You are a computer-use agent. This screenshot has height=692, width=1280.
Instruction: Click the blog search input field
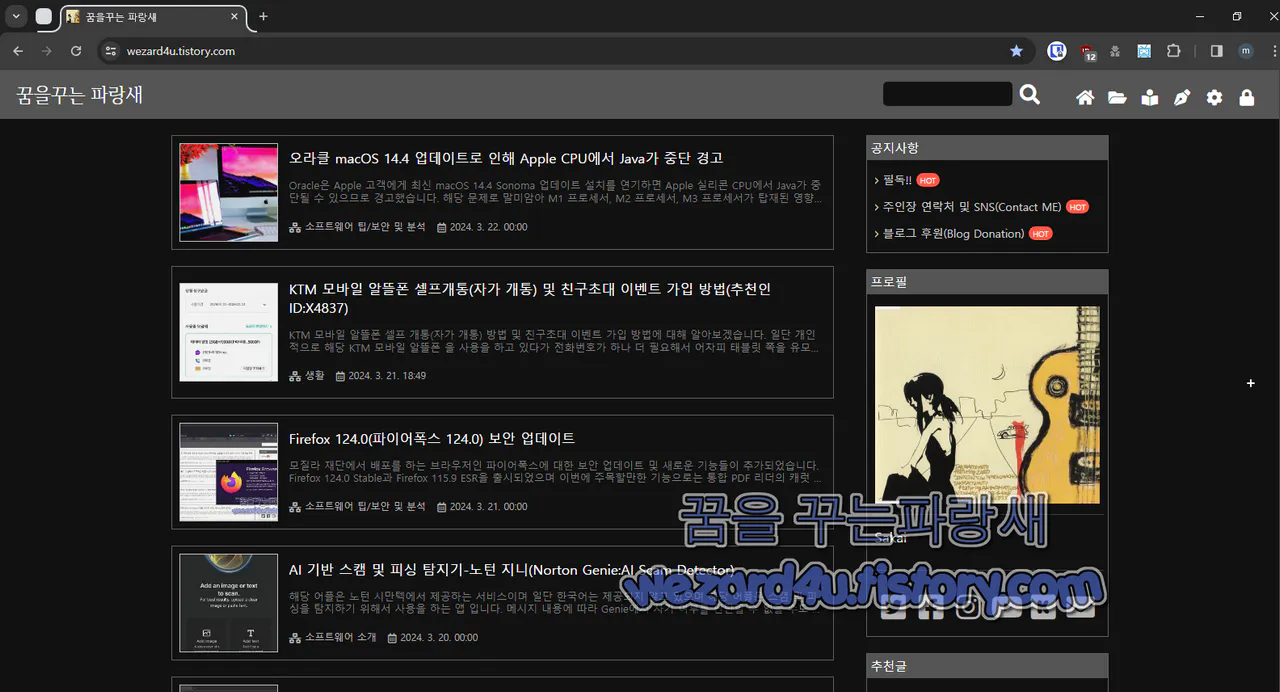pos(946,93)
